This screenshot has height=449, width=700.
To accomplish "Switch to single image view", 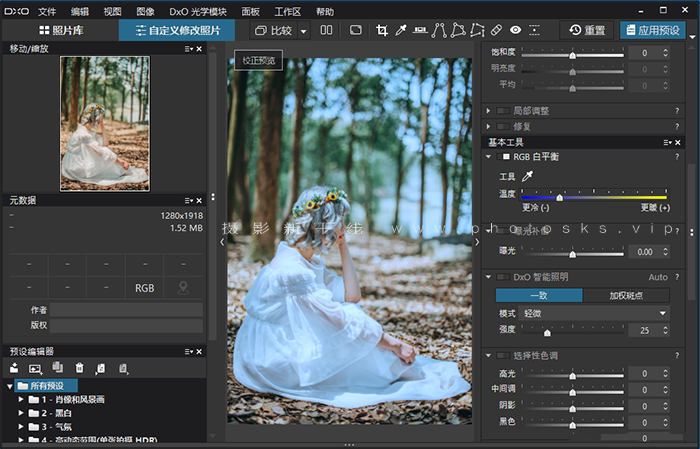I will click(x=356, y=30).
